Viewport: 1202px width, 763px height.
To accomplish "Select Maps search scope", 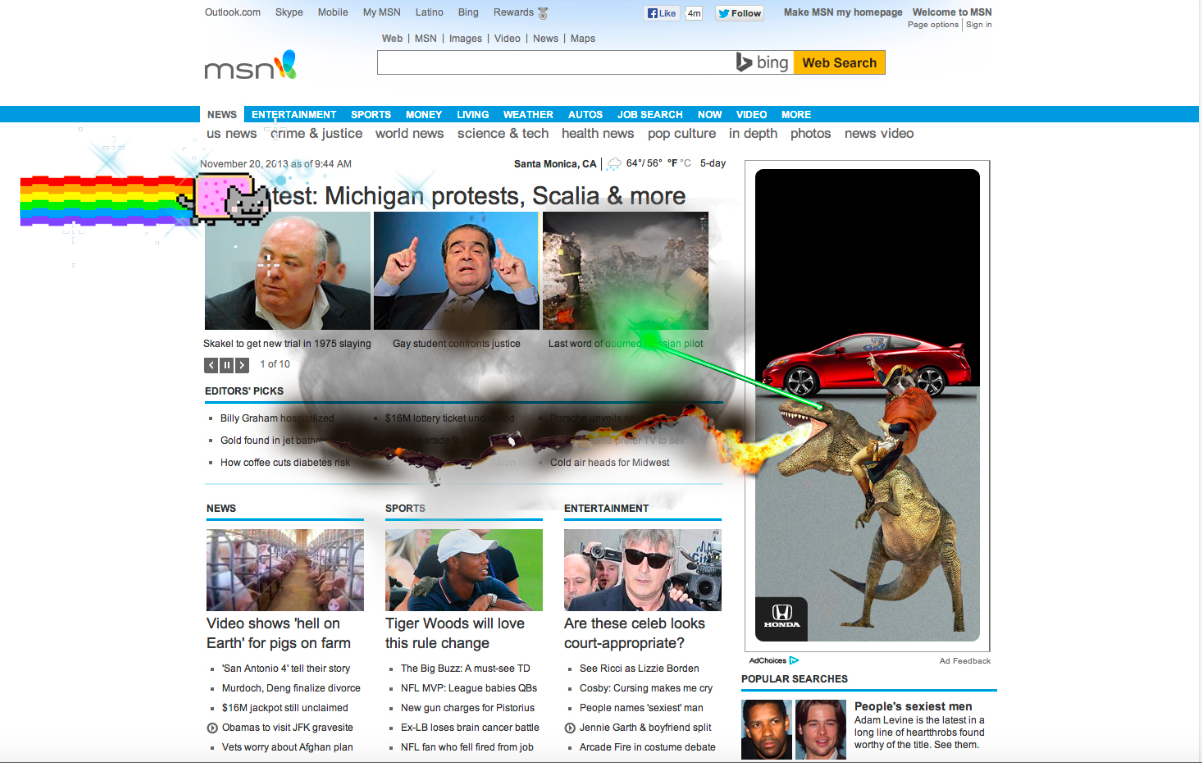I will pyautogui.click(x=583, y=38).
